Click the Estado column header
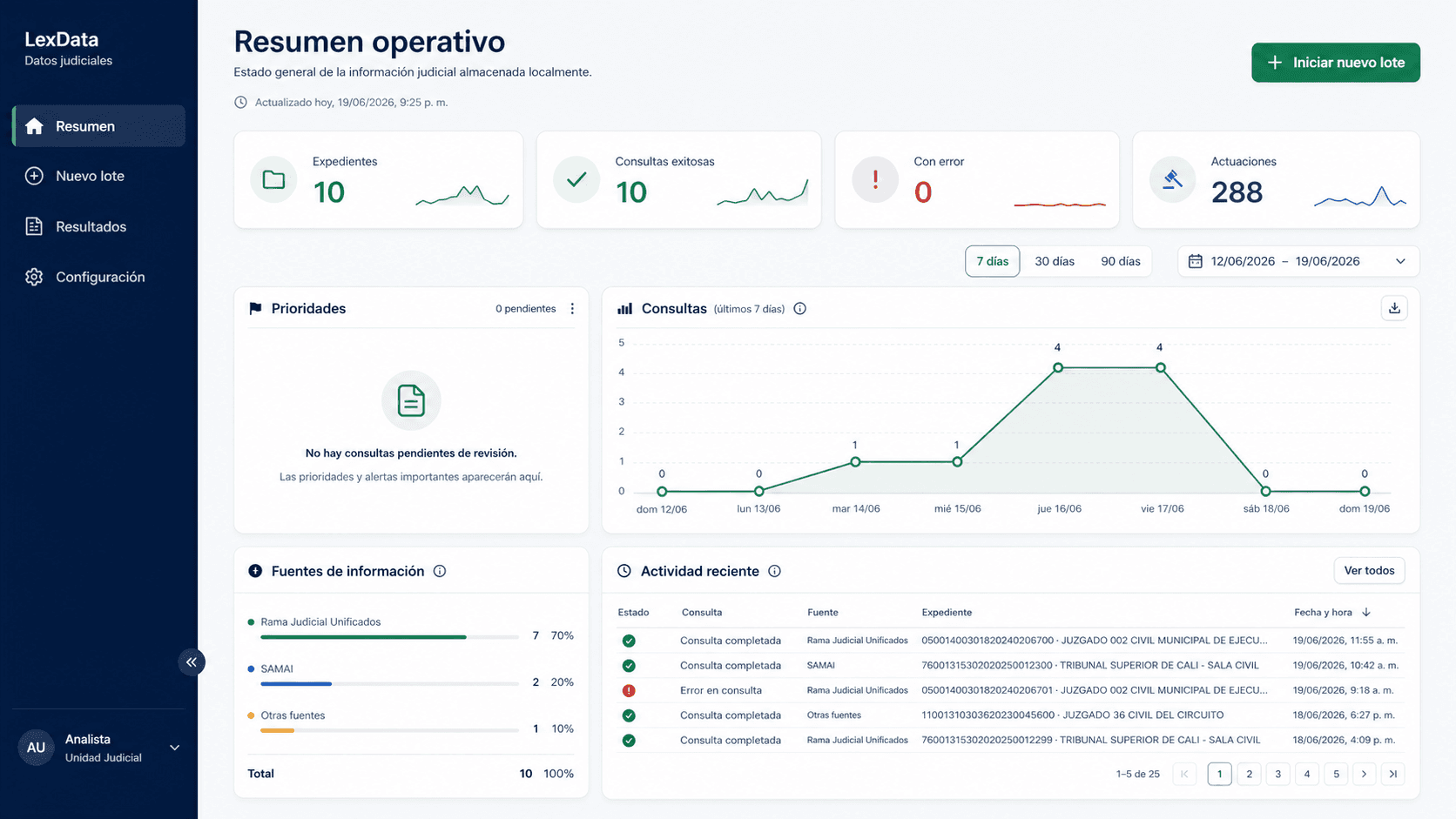 pyautogui.click(x=633, y=613)
